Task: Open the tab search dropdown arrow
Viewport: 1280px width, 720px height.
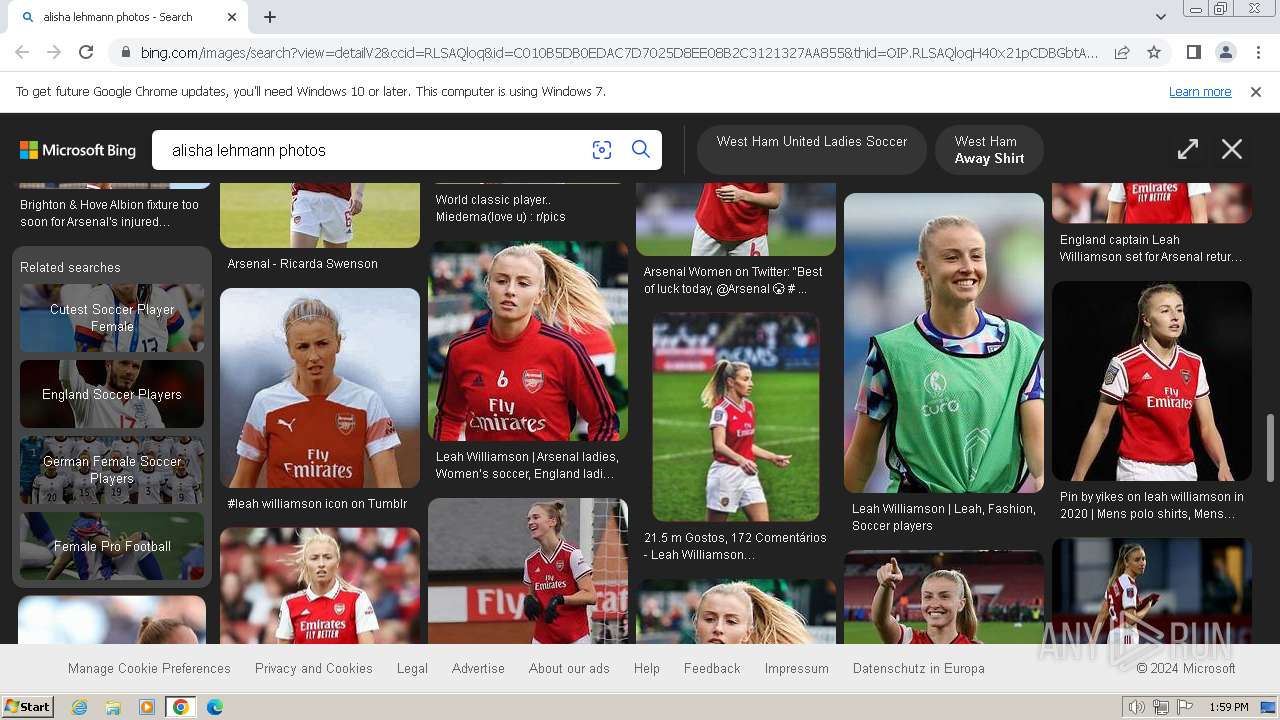Action: 1160,17
